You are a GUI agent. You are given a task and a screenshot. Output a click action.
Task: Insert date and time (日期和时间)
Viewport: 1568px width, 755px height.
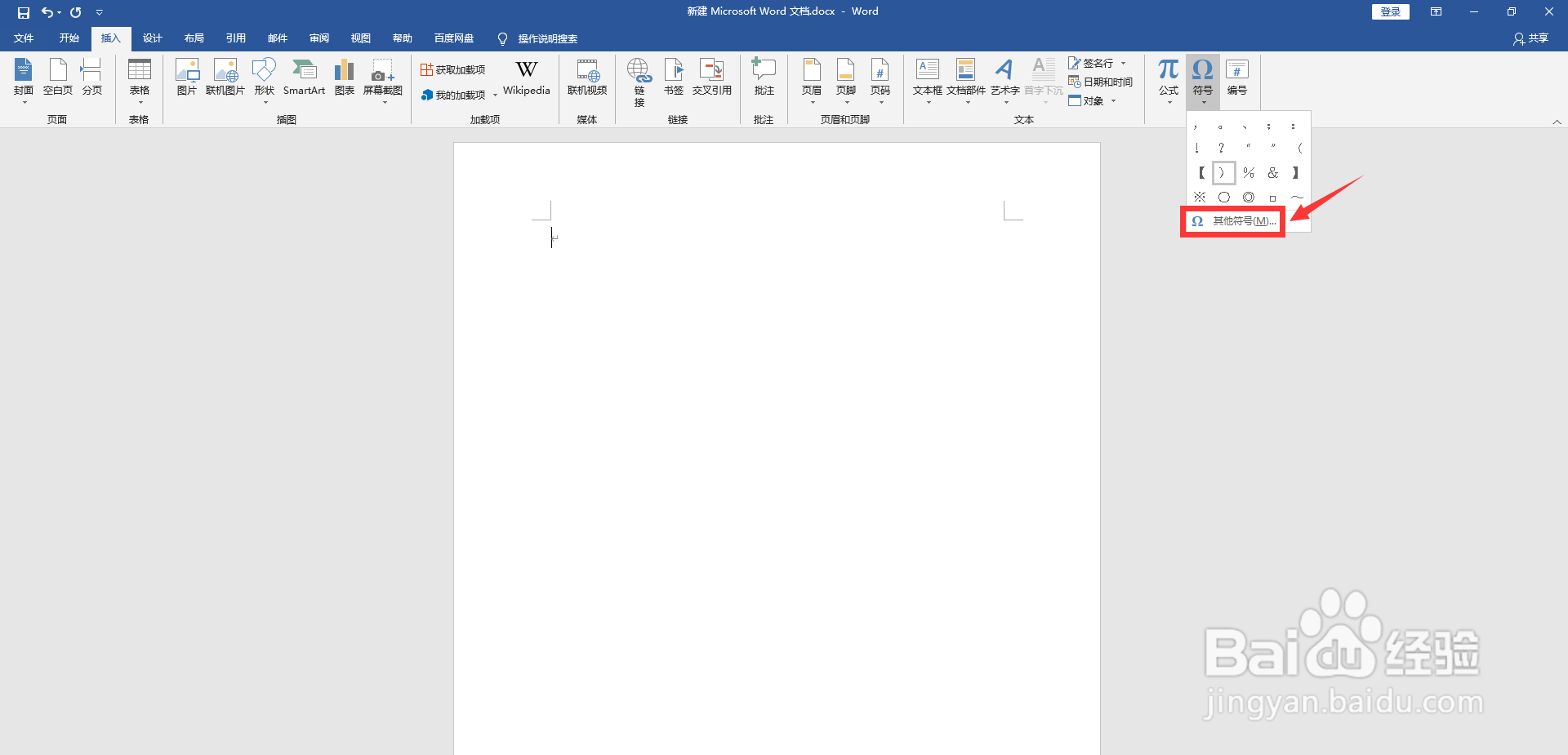[x=1101, y=82]
